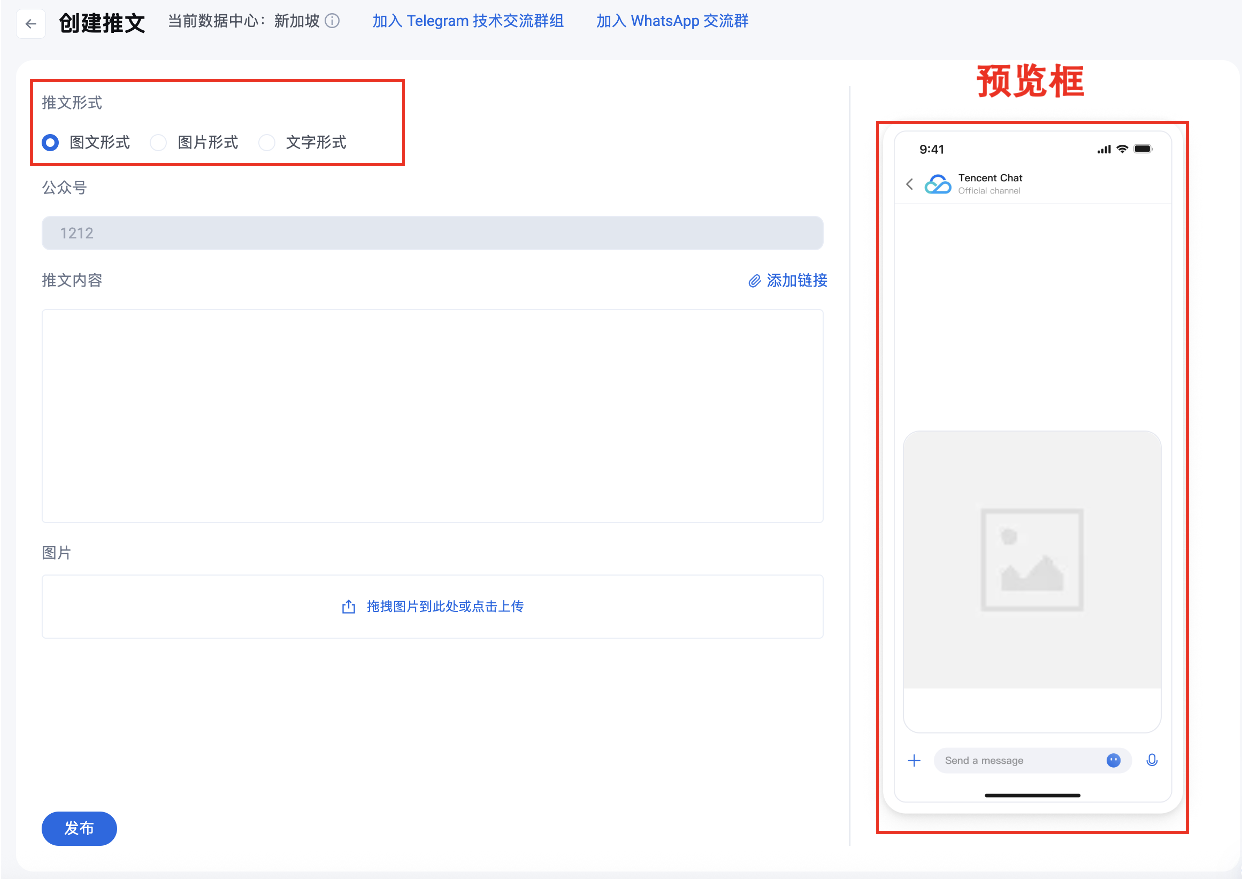Click the image placeholder in phone preview
The width and height of the screenshot is (1252, 886).
tap(1032, 560)
